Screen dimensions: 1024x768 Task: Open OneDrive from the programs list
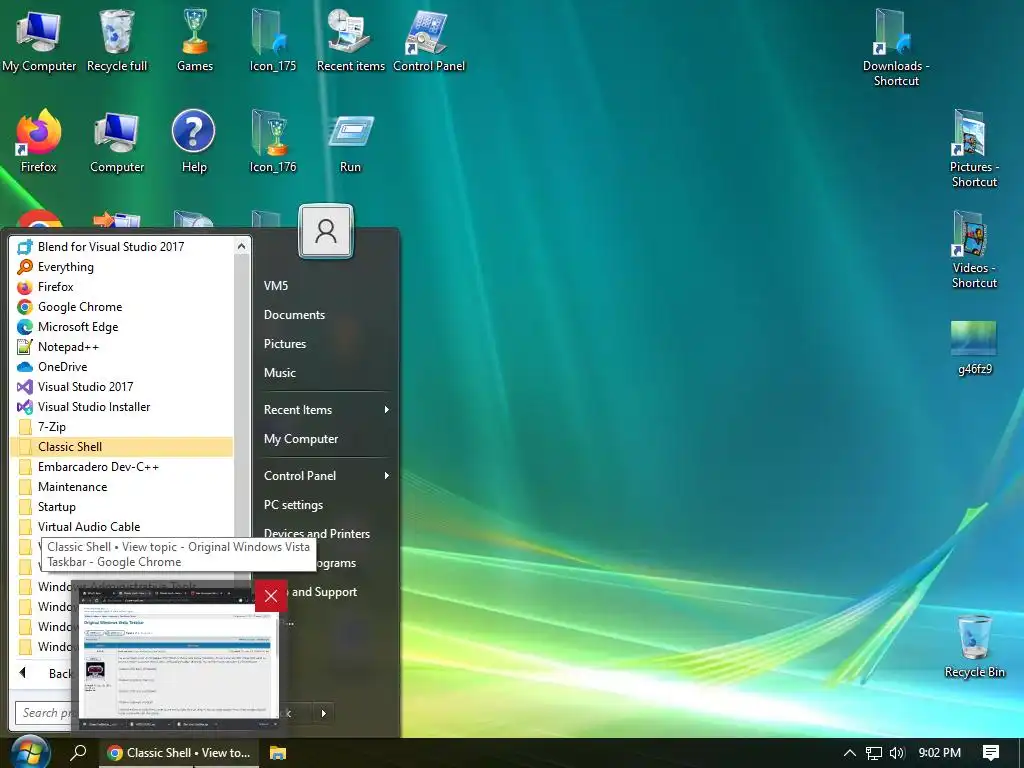click(x=122, y=366)
